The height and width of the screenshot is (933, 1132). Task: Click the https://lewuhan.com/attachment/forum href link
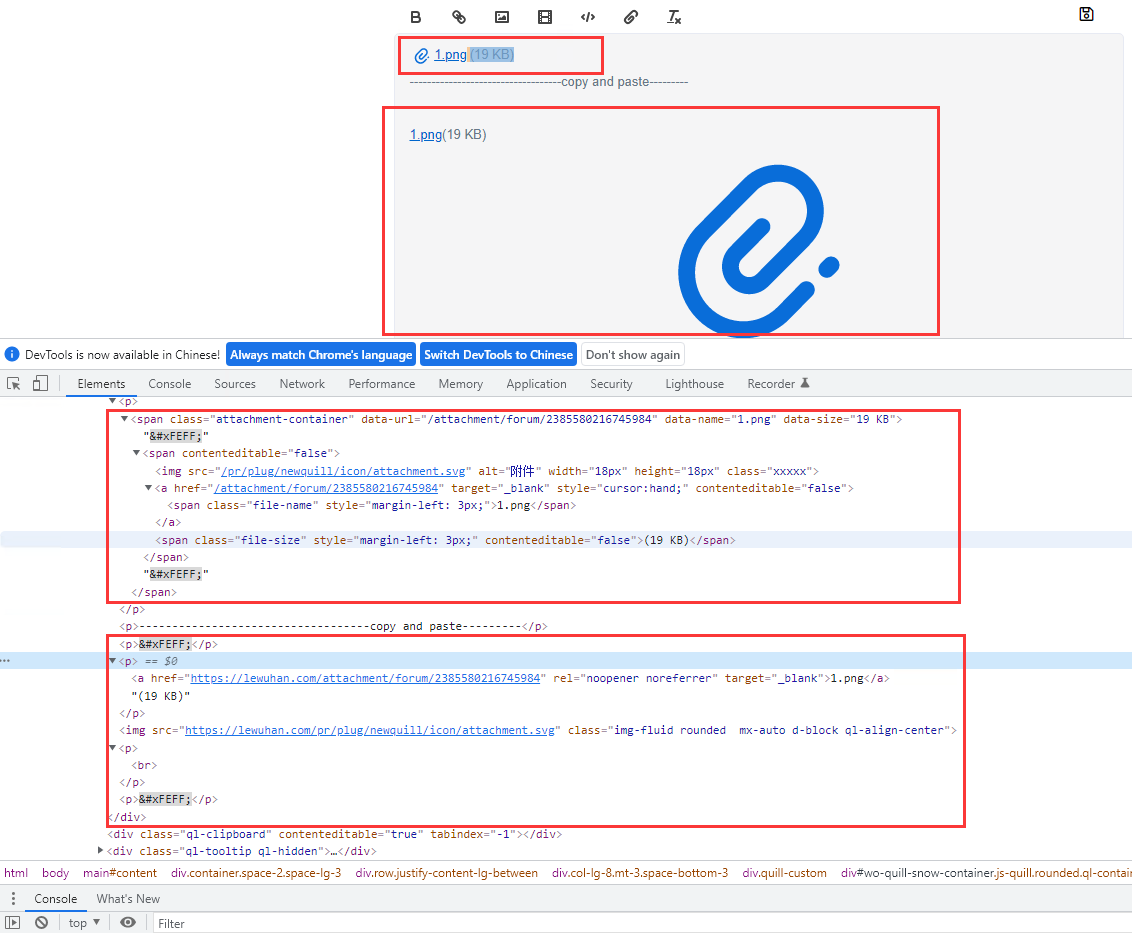[365, 678]
